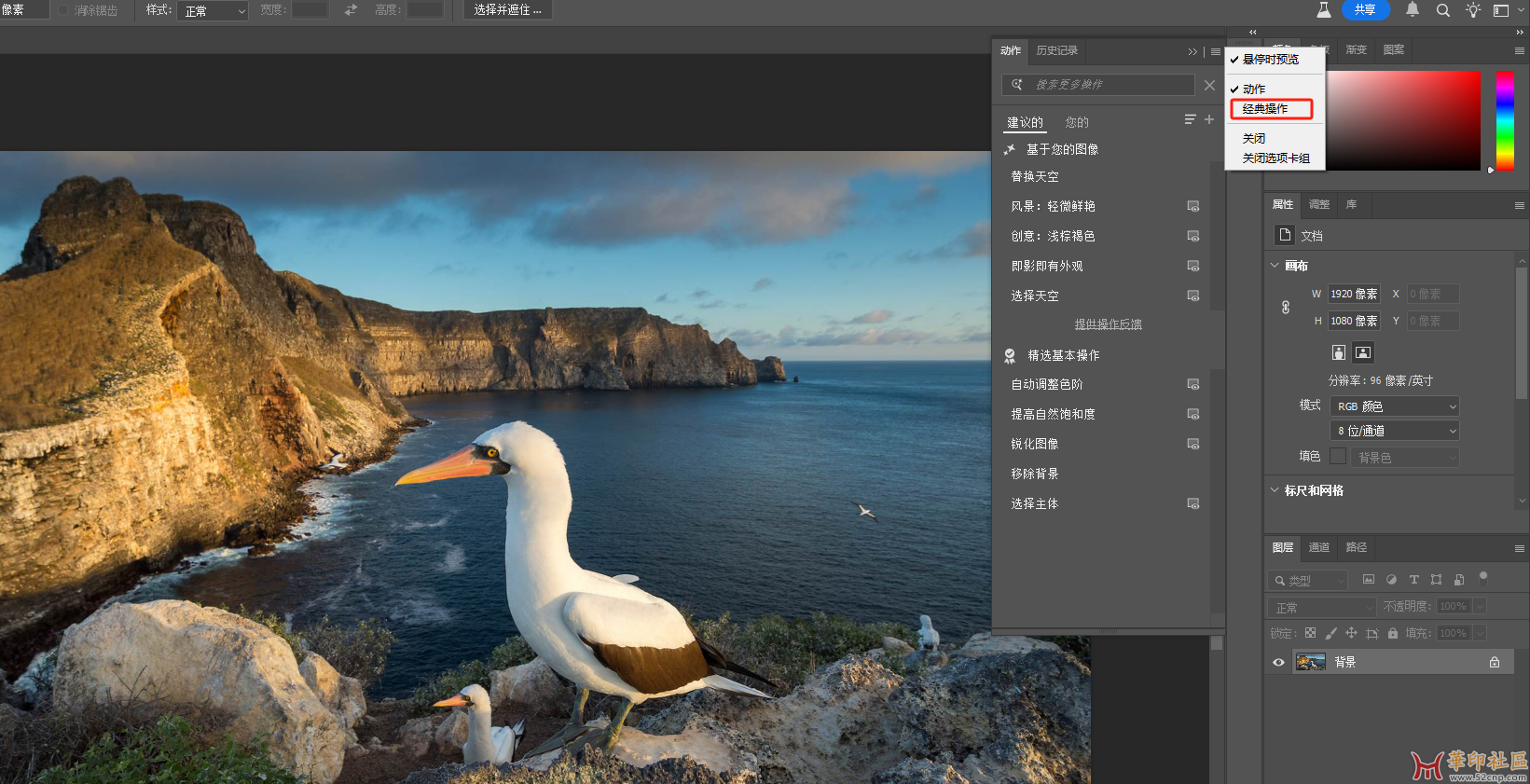Switch to the 调整 panel tab
Image resolution: width=1530 pixels, height=784 pixels.
[x=1319, y=204]
